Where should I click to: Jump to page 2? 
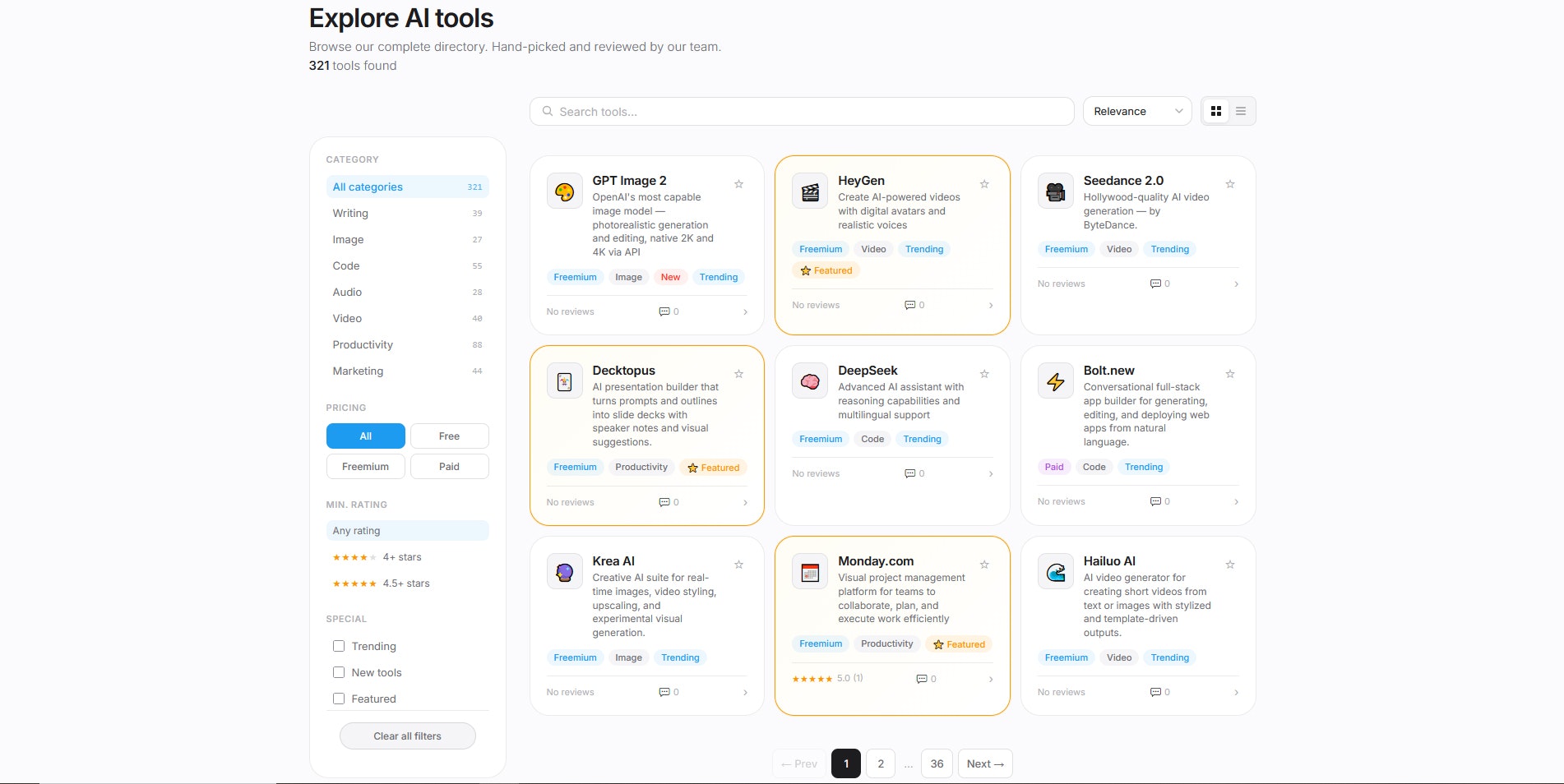click(881, 763)
